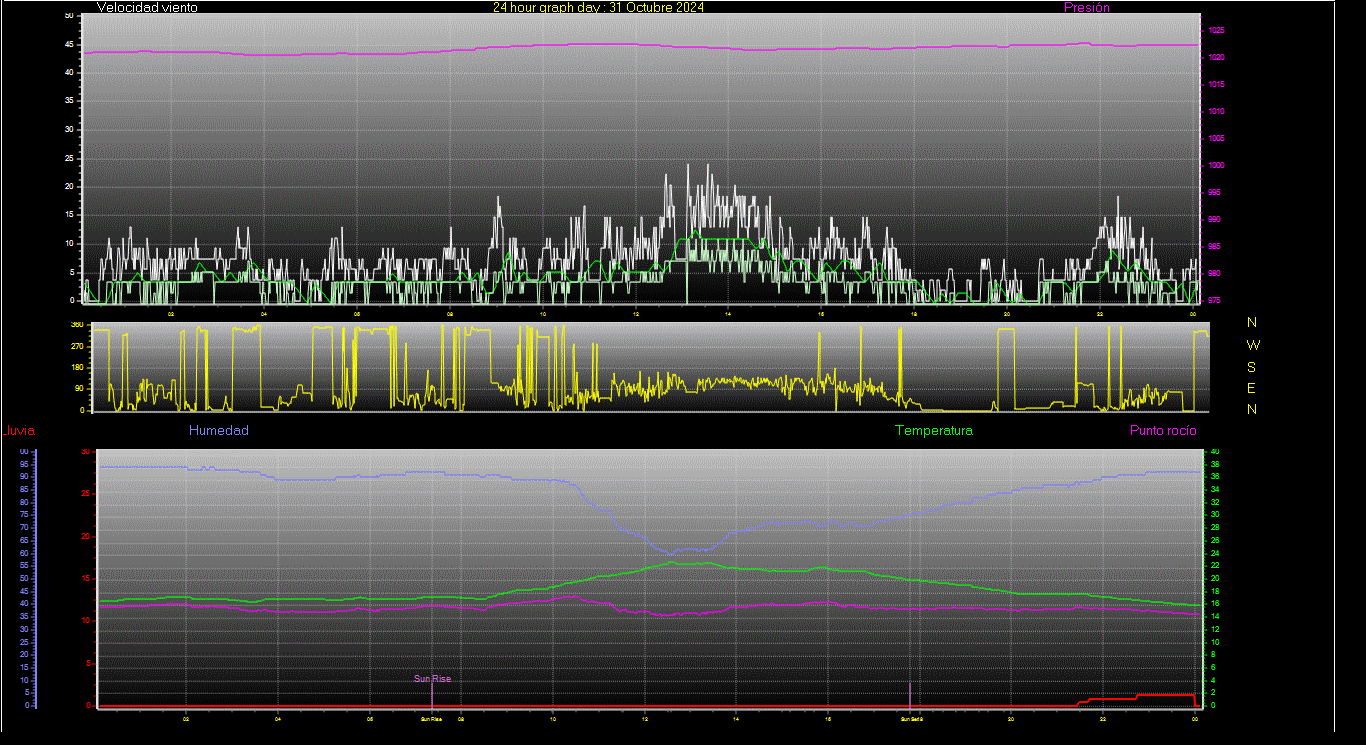
Task: Click hour '18' on the wind chart time axis
Action: pos(914,314)
